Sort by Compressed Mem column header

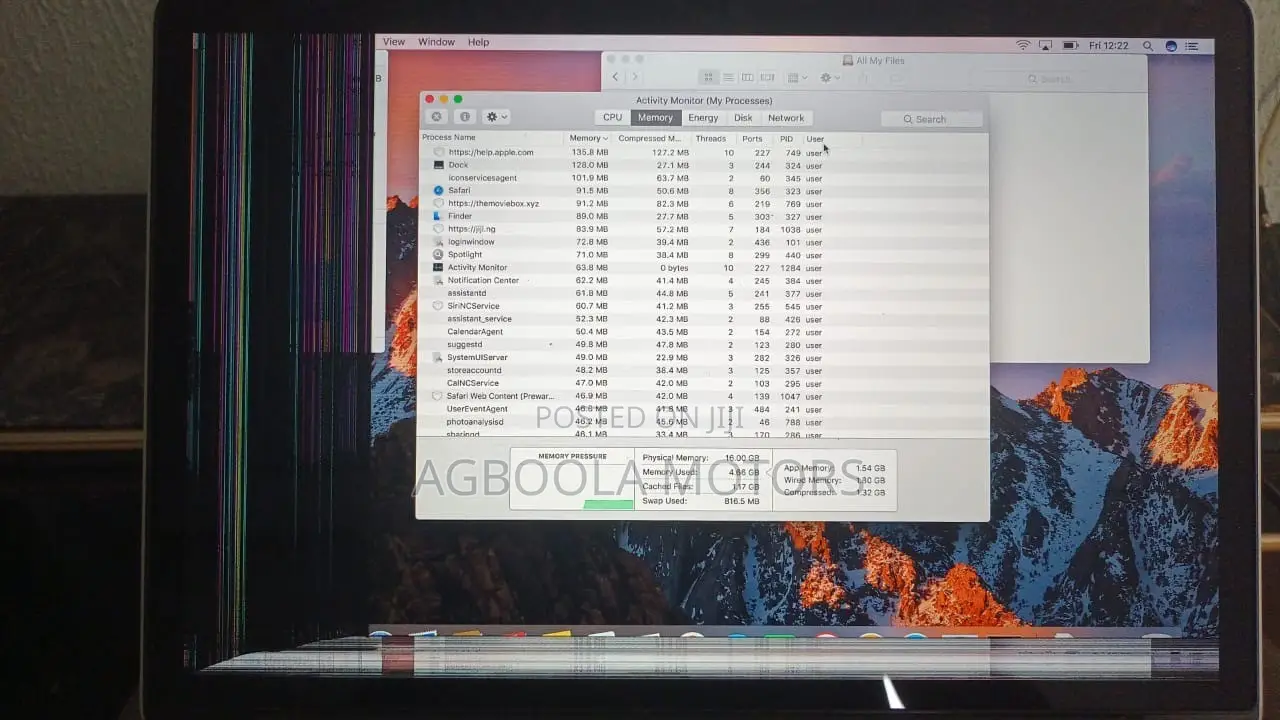(651, 139)
